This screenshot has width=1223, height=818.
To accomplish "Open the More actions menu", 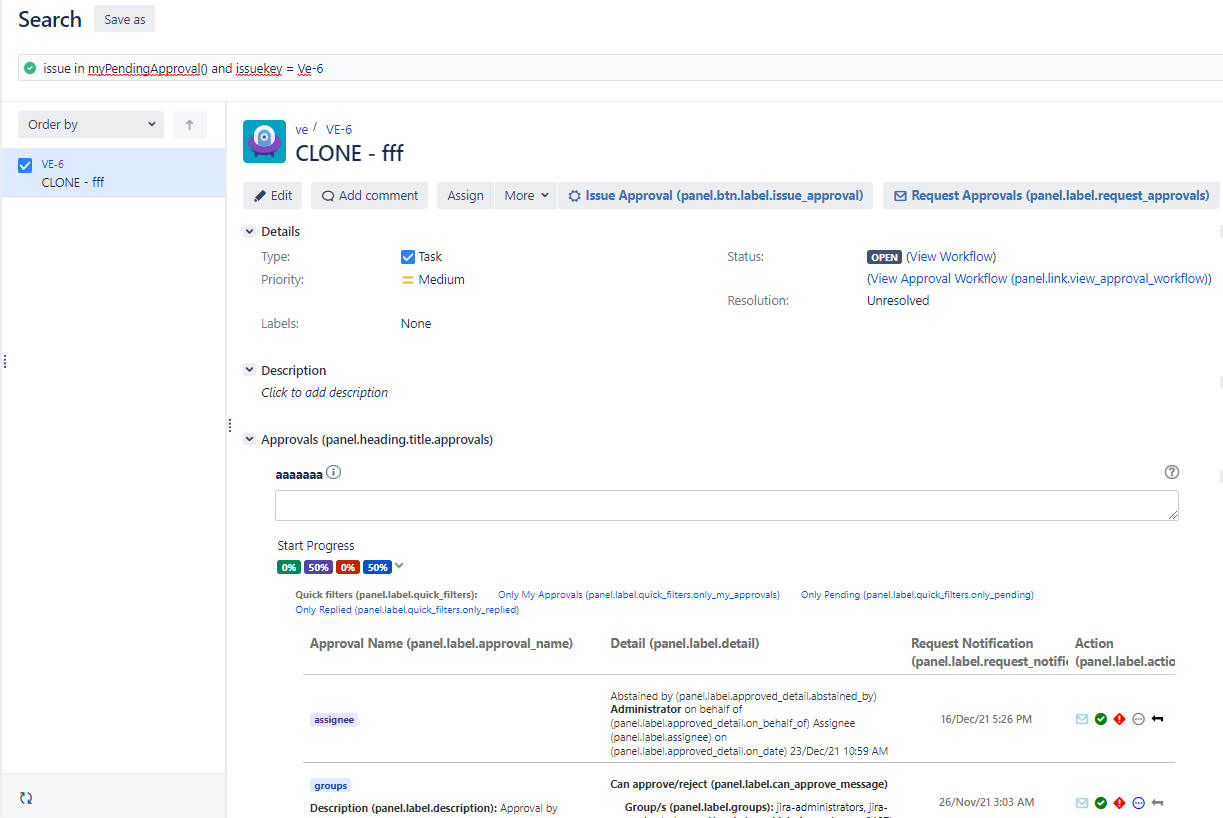I will click(526, 196).
